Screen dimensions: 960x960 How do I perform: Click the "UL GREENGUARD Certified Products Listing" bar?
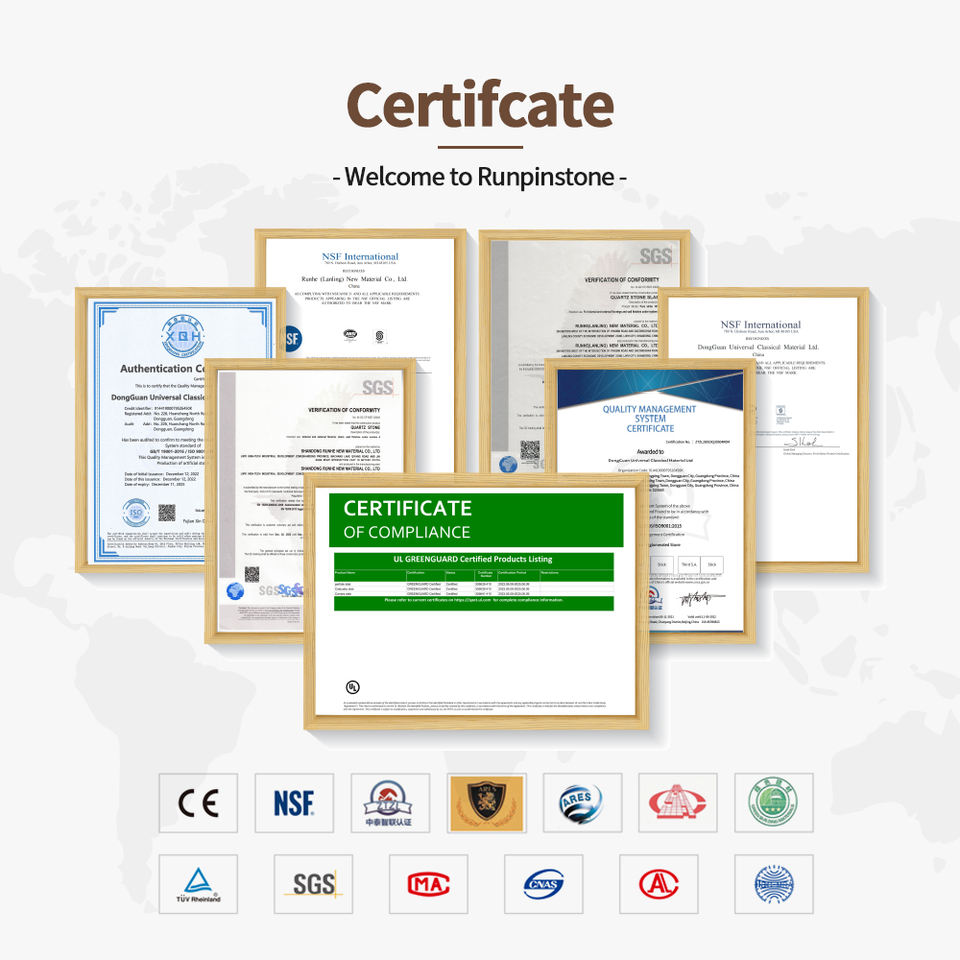click(x=473, y=559)
